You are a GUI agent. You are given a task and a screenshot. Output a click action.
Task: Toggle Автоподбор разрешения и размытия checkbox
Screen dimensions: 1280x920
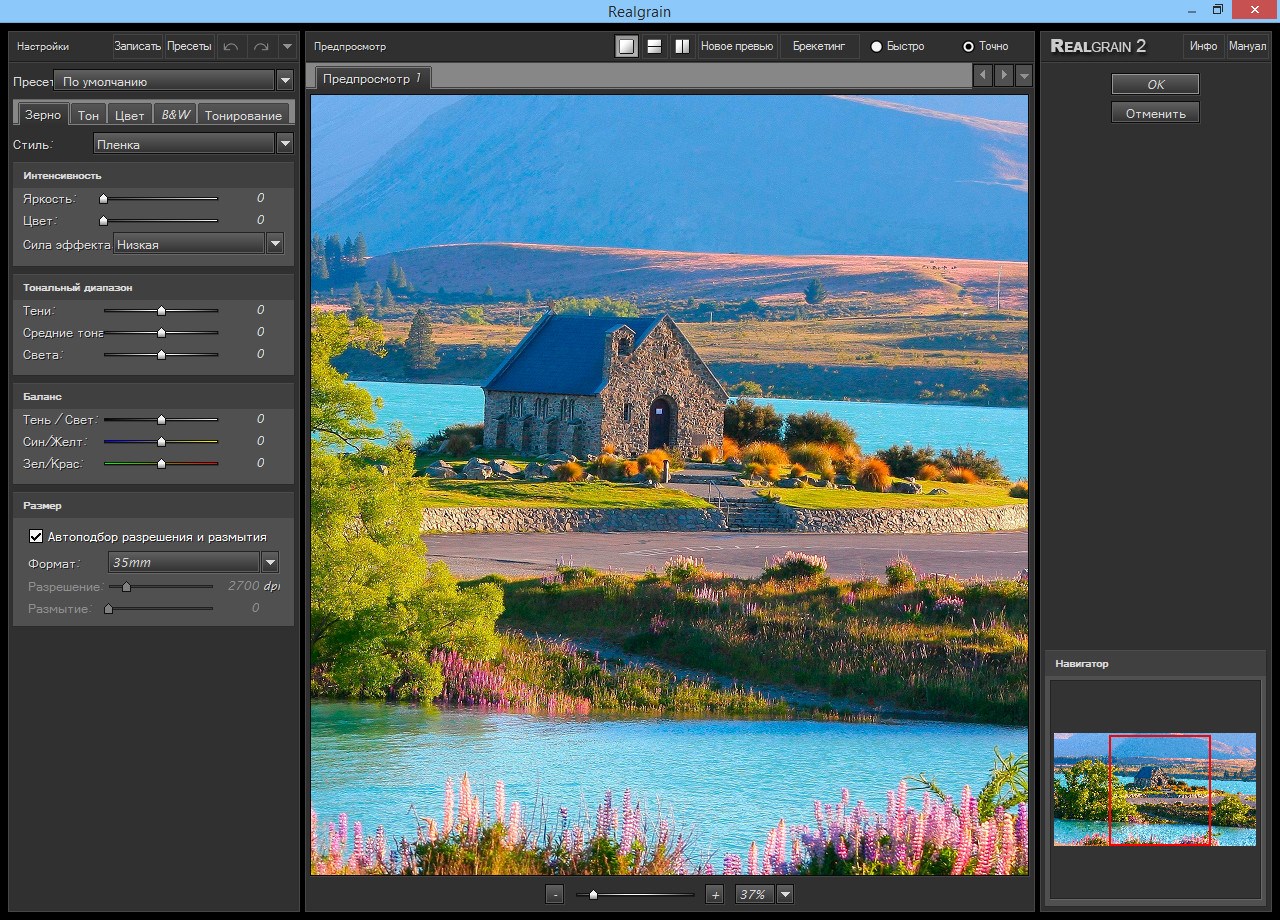(x=36, y=537)
